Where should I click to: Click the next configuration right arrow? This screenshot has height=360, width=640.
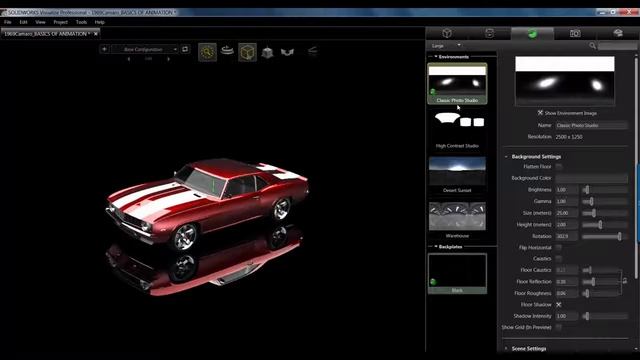(168, 59)
